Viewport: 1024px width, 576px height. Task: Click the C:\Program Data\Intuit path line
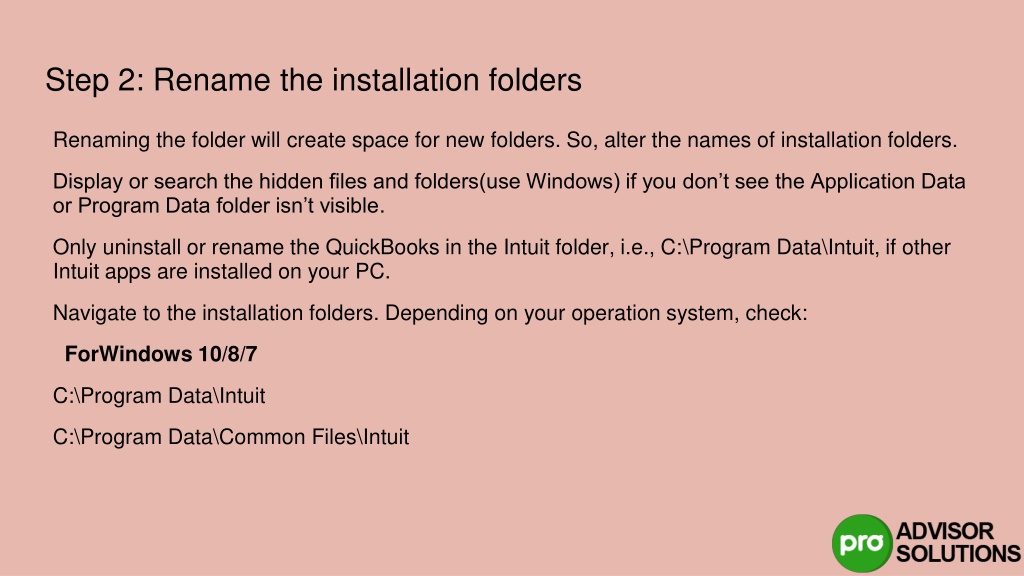[x=159, y=396]
